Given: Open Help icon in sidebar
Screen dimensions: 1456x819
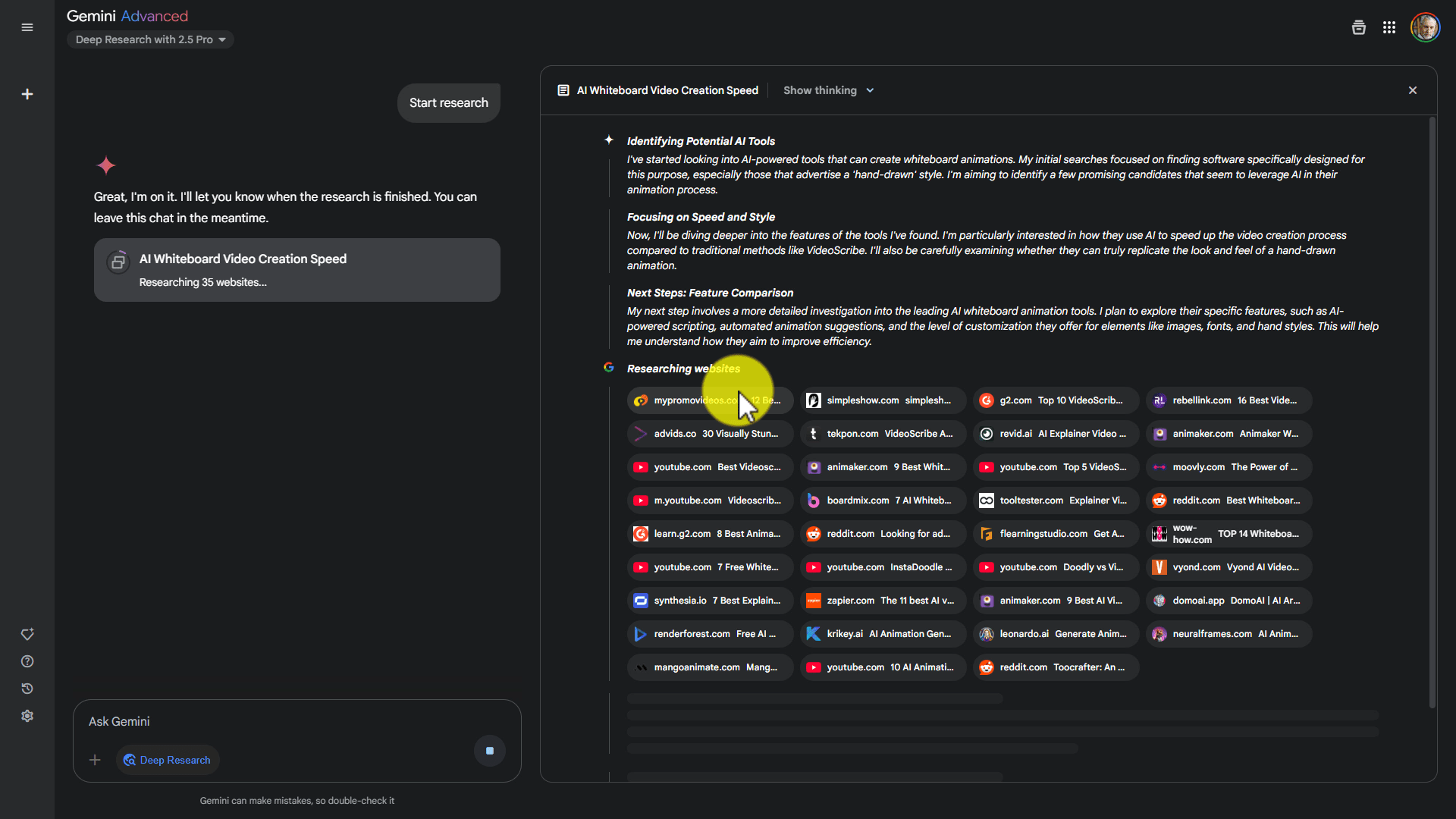Looking at the screenshot, I should tap(27, 661).
